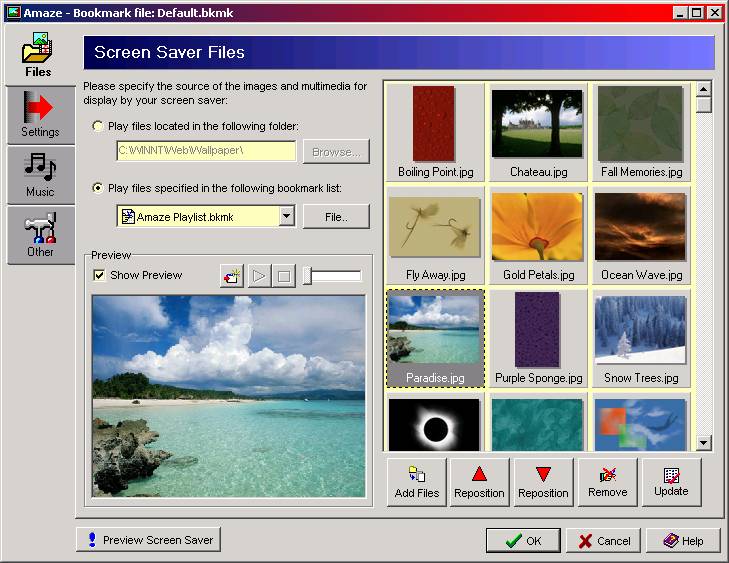This screenshot has height=563, width=729.
Task: Open Help
Action: (x=683, y=541)
